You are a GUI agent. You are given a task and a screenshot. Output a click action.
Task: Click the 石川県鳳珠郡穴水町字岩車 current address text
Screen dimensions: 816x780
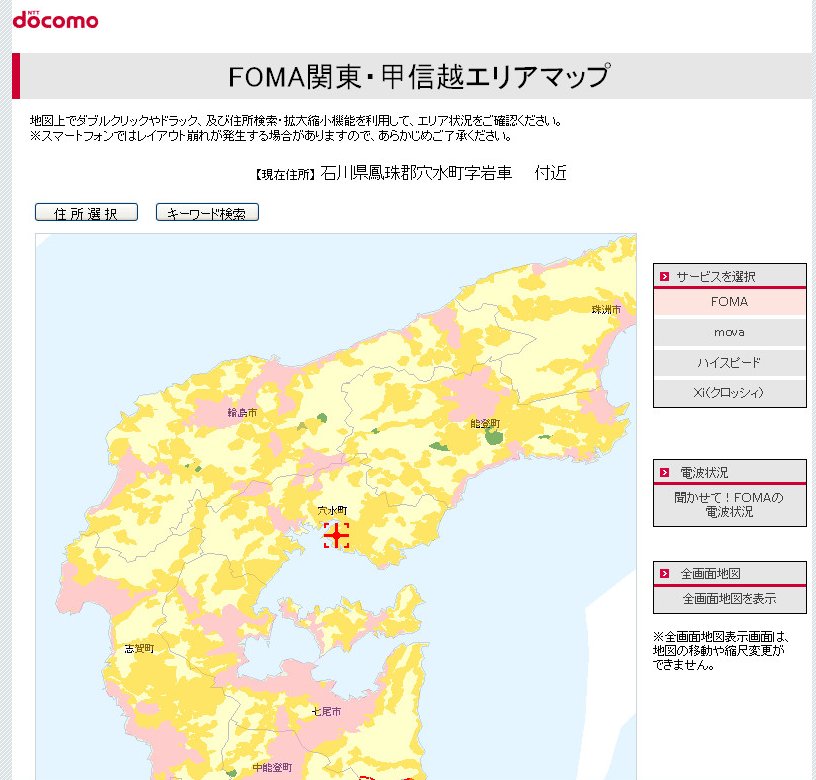(x=416, y=173)
